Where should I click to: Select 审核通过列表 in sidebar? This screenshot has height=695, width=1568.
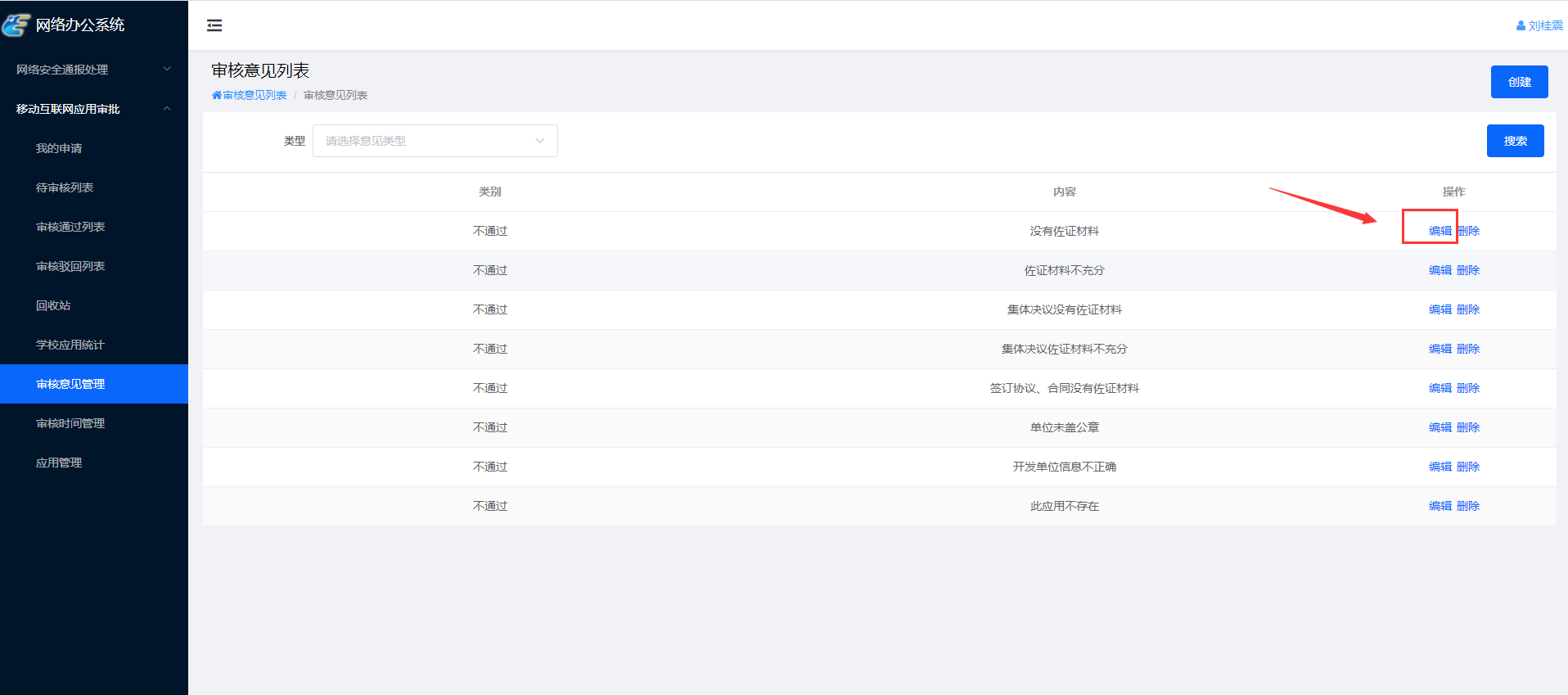[70, 227]
